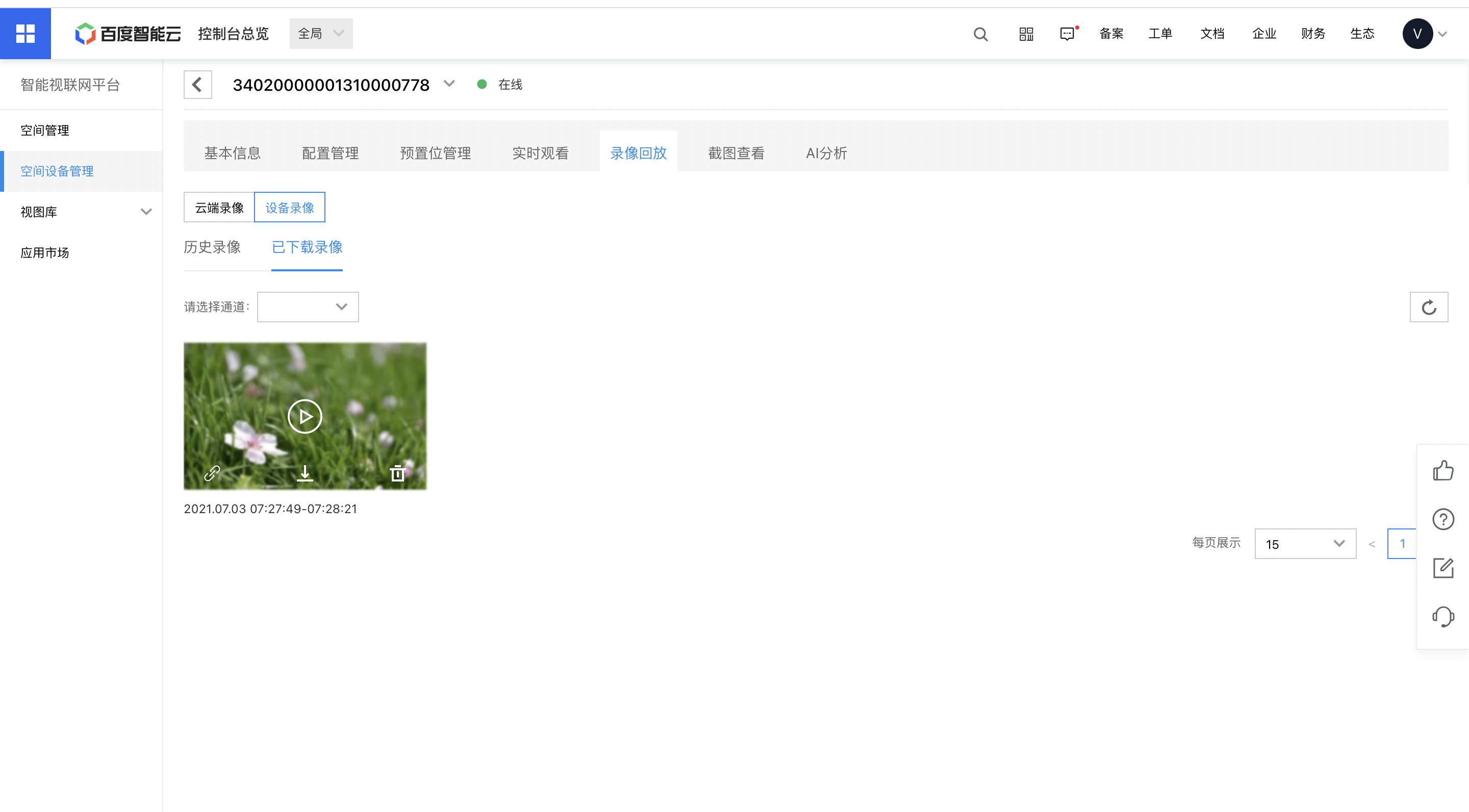Open the 财务 top menu link
Image resolution: width=1469 pixels, height=812 pixels.
(x=1313, y=34)
